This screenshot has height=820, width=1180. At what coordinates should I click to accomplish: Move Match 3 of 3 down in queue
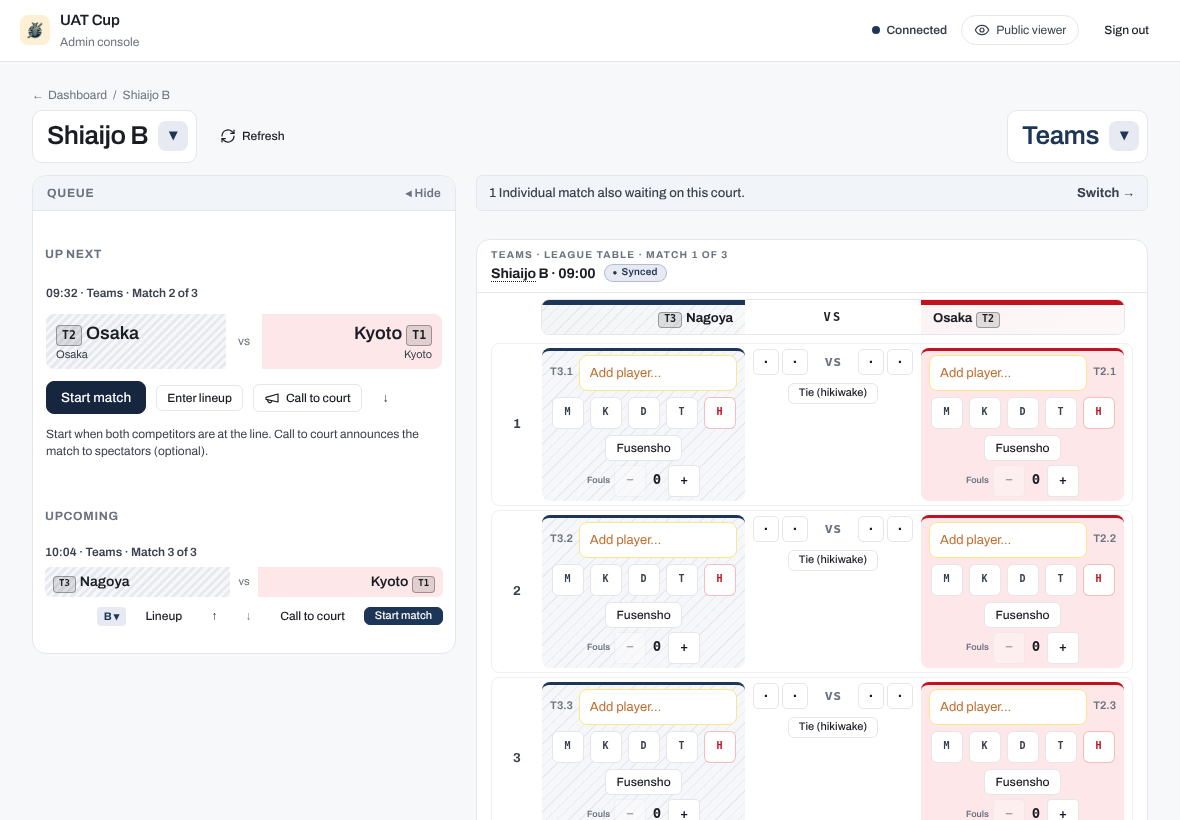tap(248, 616)
